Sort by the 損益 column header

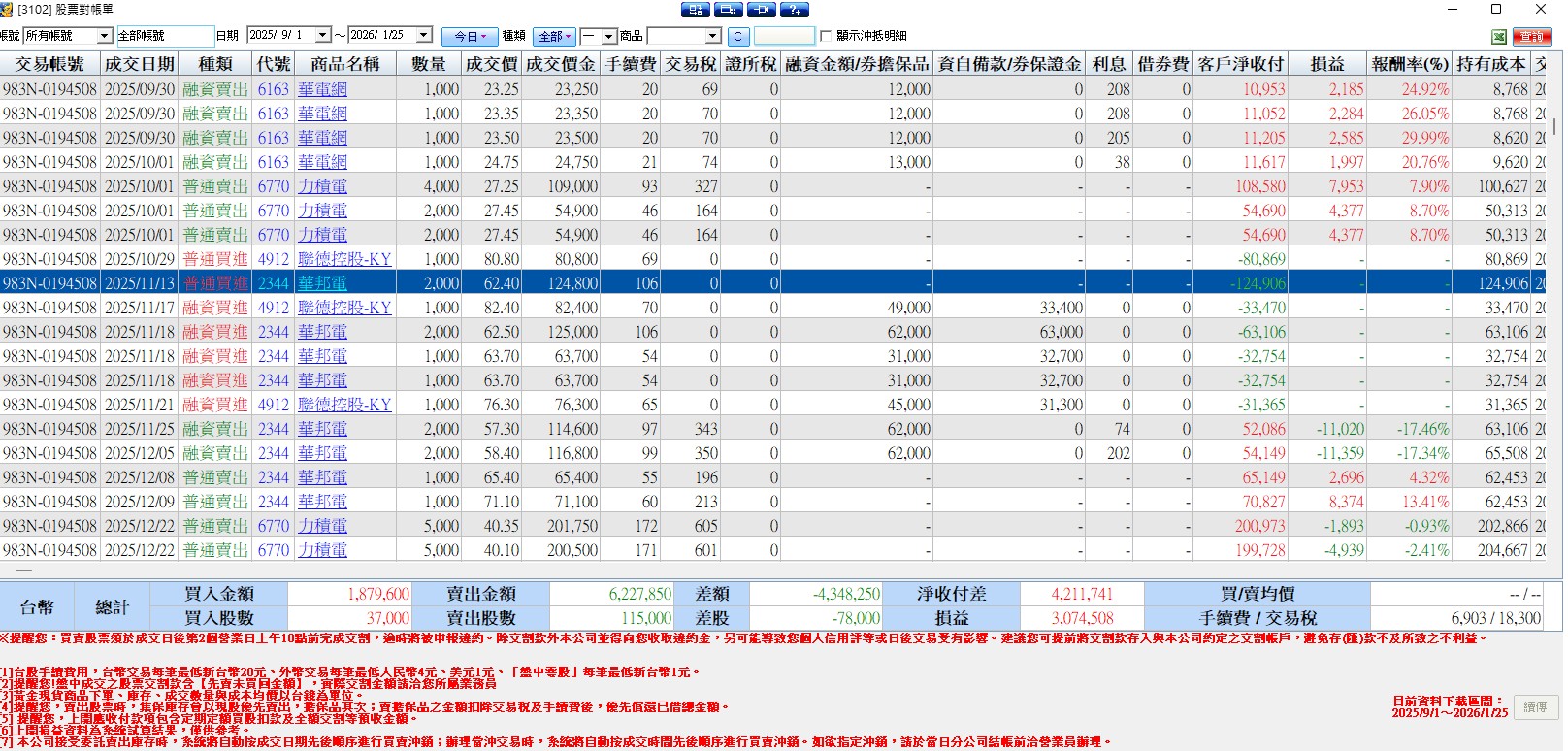tap(1327, 64)
